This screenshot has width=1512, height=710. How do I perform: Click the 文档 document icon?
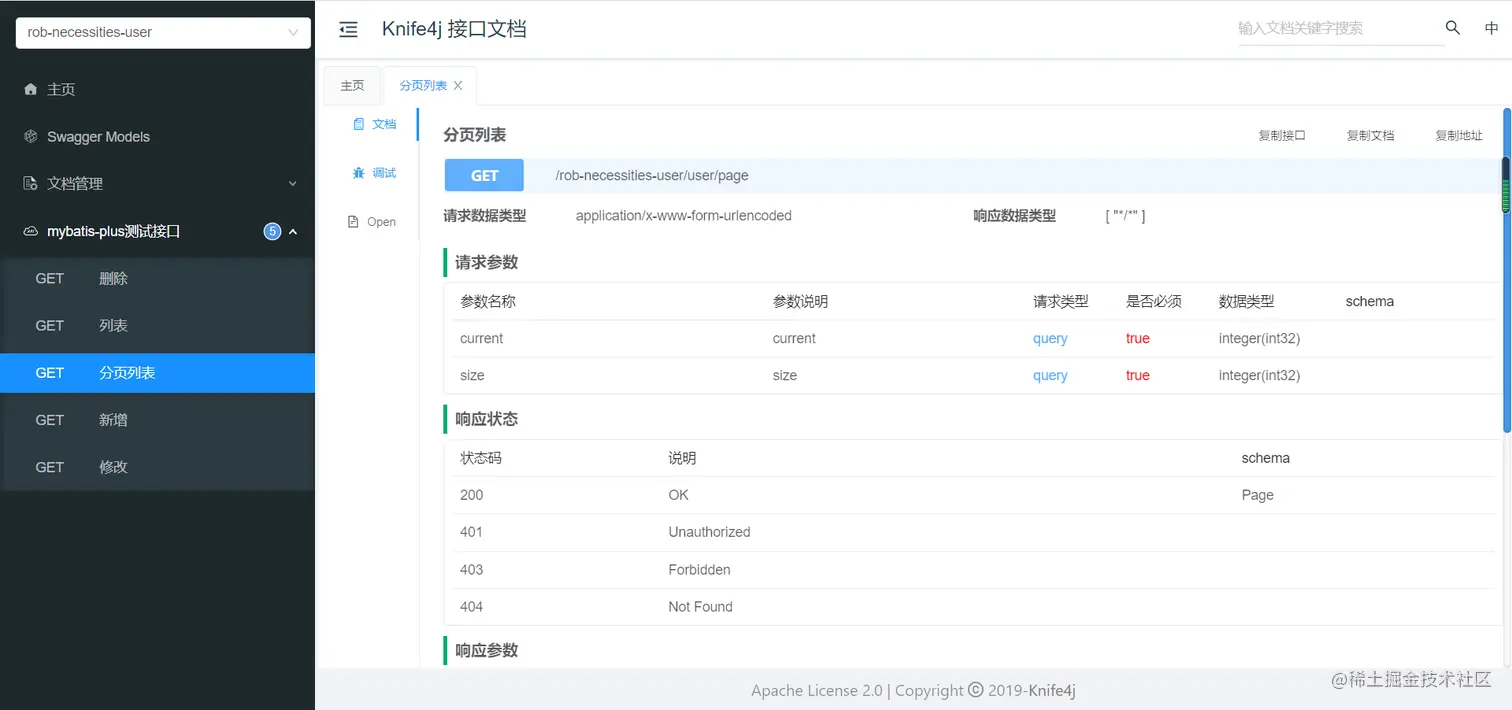[x=359, y=124]
